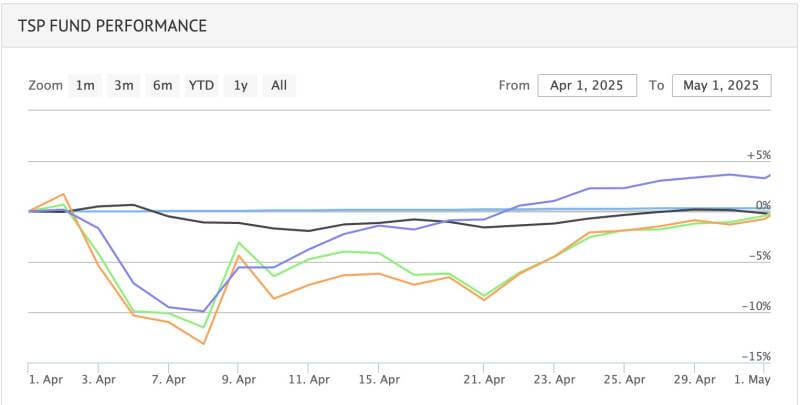Click the -10% y-axis label
Image resolution: width=800 pixels, height=405 pixels.
(756, 306)
